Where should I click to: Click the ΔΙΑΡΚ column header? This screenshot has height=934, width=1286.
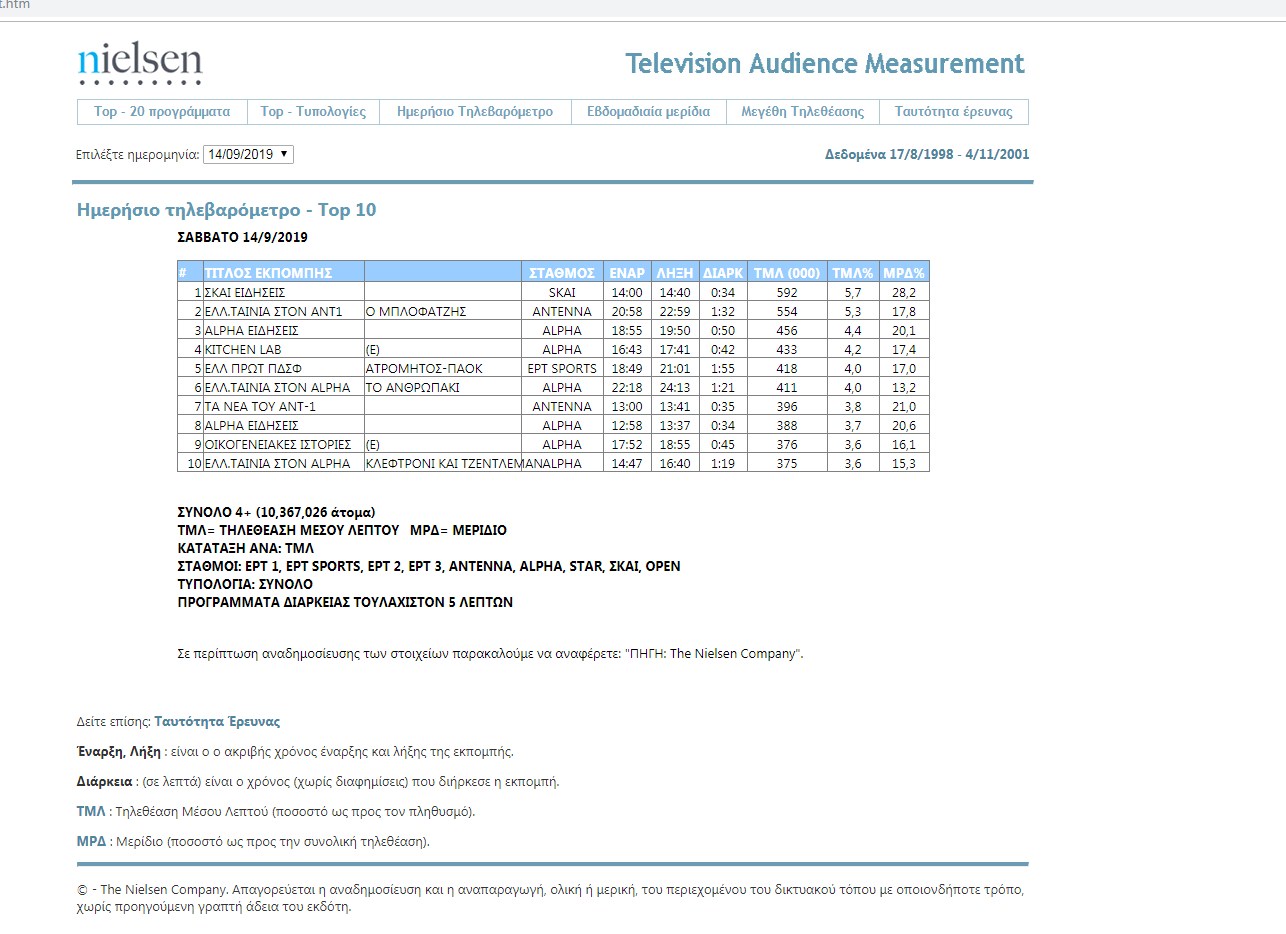click(x=722, y=273)
